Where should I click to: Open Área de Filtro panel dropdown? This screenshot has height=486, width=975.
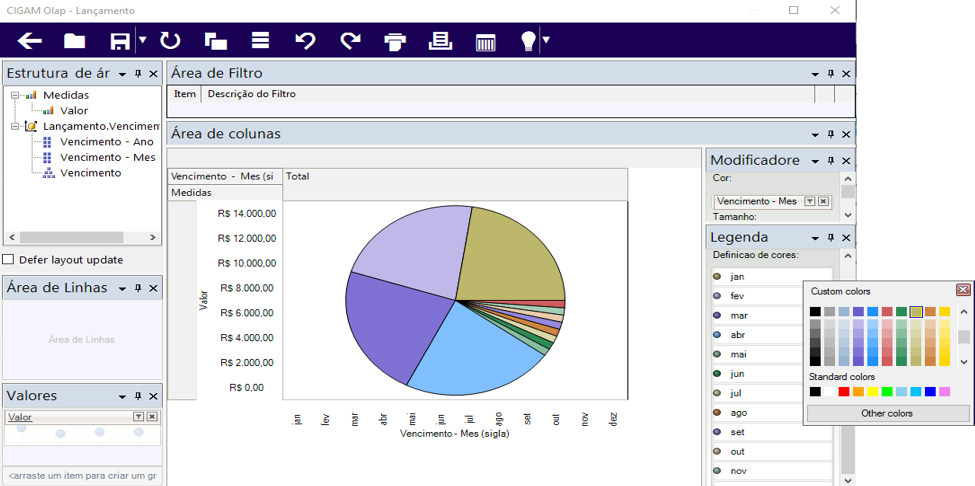click(815, 74)
